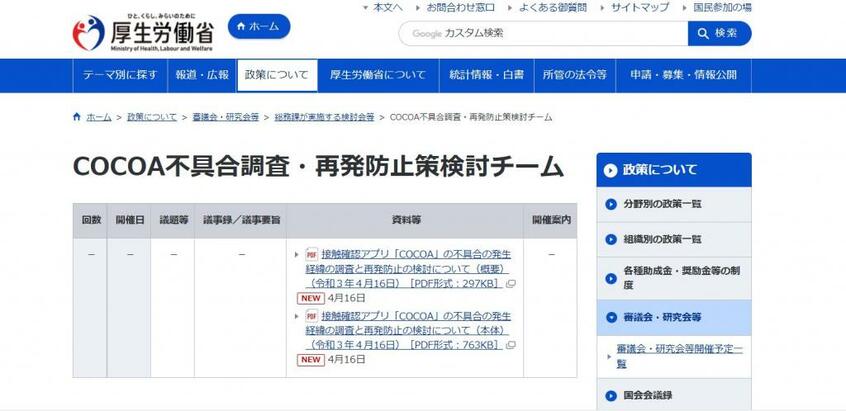
Task: Click 組織別の政策一覧 sidebar item
Action: (x=674, y=239)
